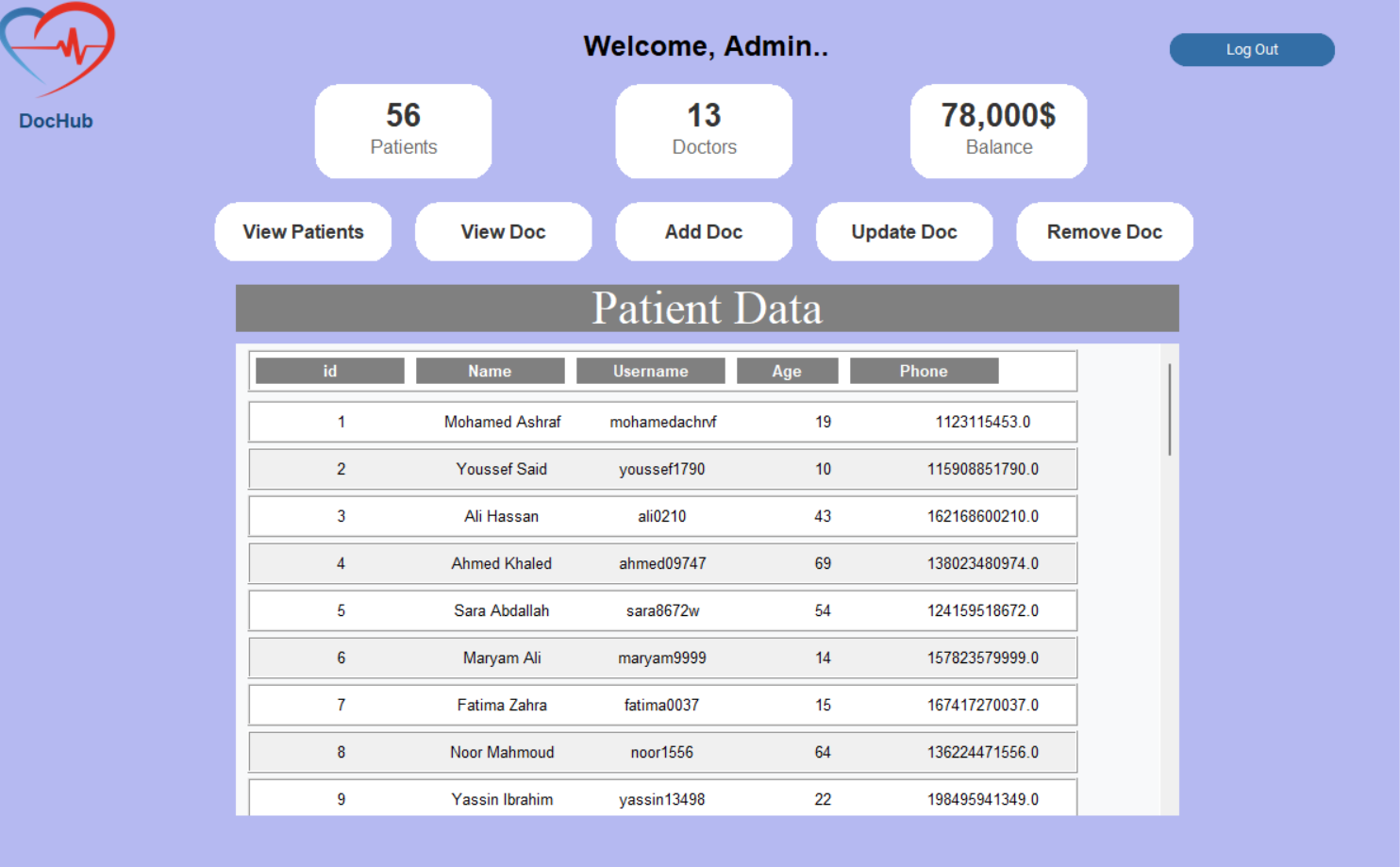Viewport: 1400px width, 867px height.
Task: Click the Update Doc button
Action: pyautogui.click(x=904, y=232)
